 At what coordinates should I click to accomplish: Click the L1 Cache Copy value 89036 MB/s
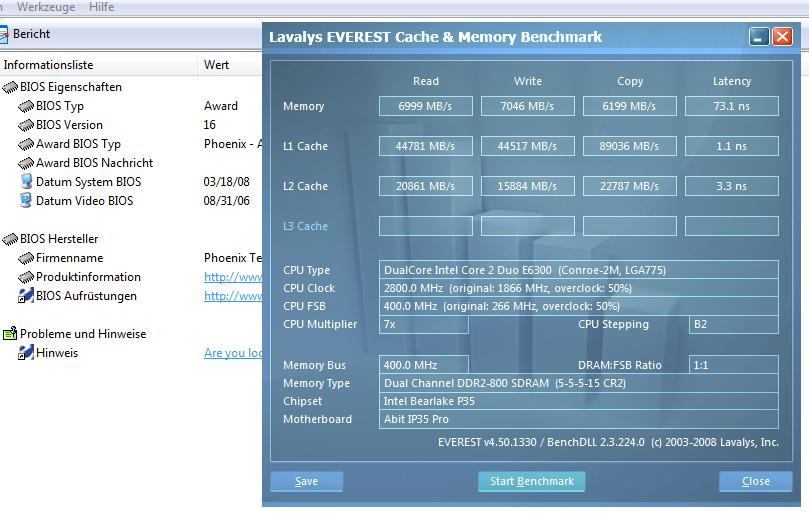tap(629, 146)
